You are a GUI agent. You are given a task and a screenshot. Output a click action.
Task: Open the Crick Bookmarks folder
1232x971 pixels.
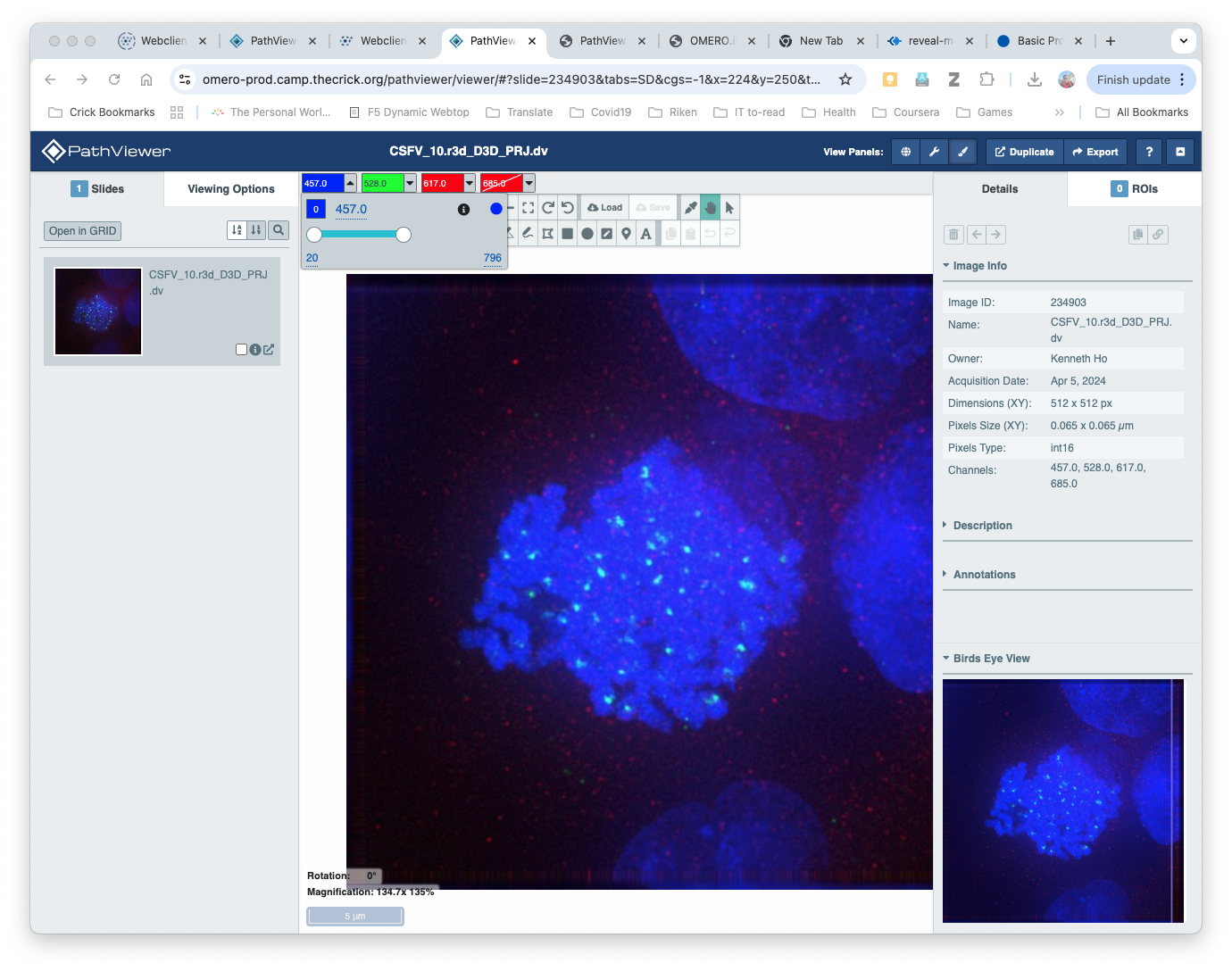[102, 112]
